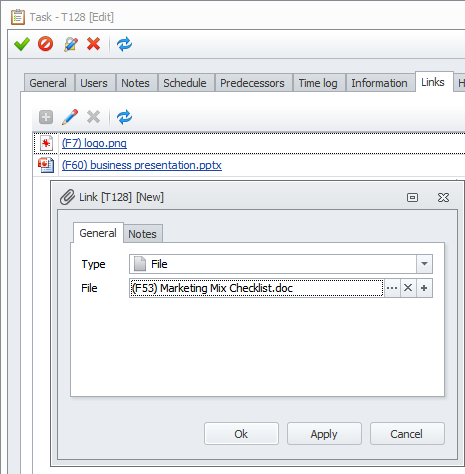Click the red X delete icon in top toolbar

[94, 44]
